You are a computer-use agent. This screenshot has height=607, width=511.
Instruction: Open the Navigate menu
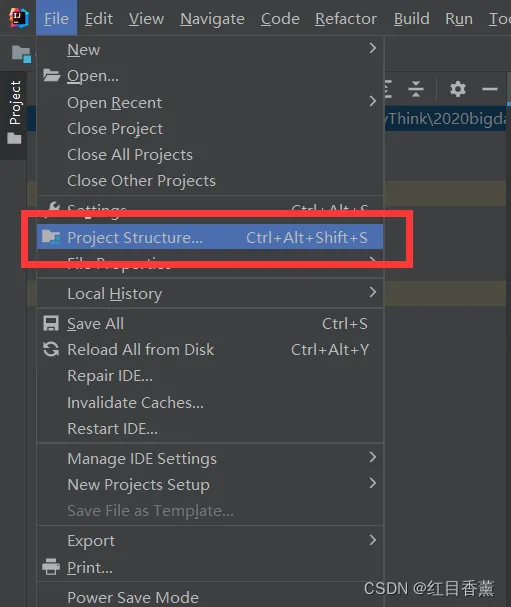pos(212,19)
